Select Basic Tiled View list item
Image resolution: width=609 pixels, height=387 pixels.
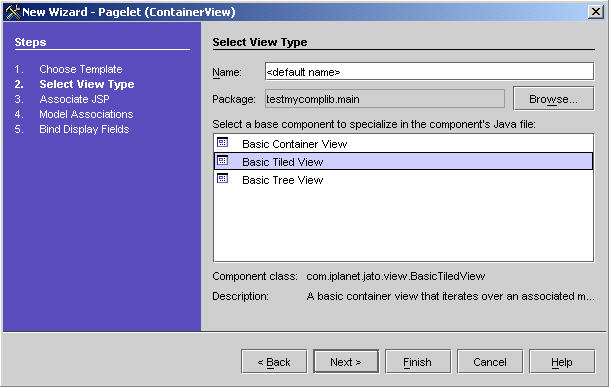[403, 161]
